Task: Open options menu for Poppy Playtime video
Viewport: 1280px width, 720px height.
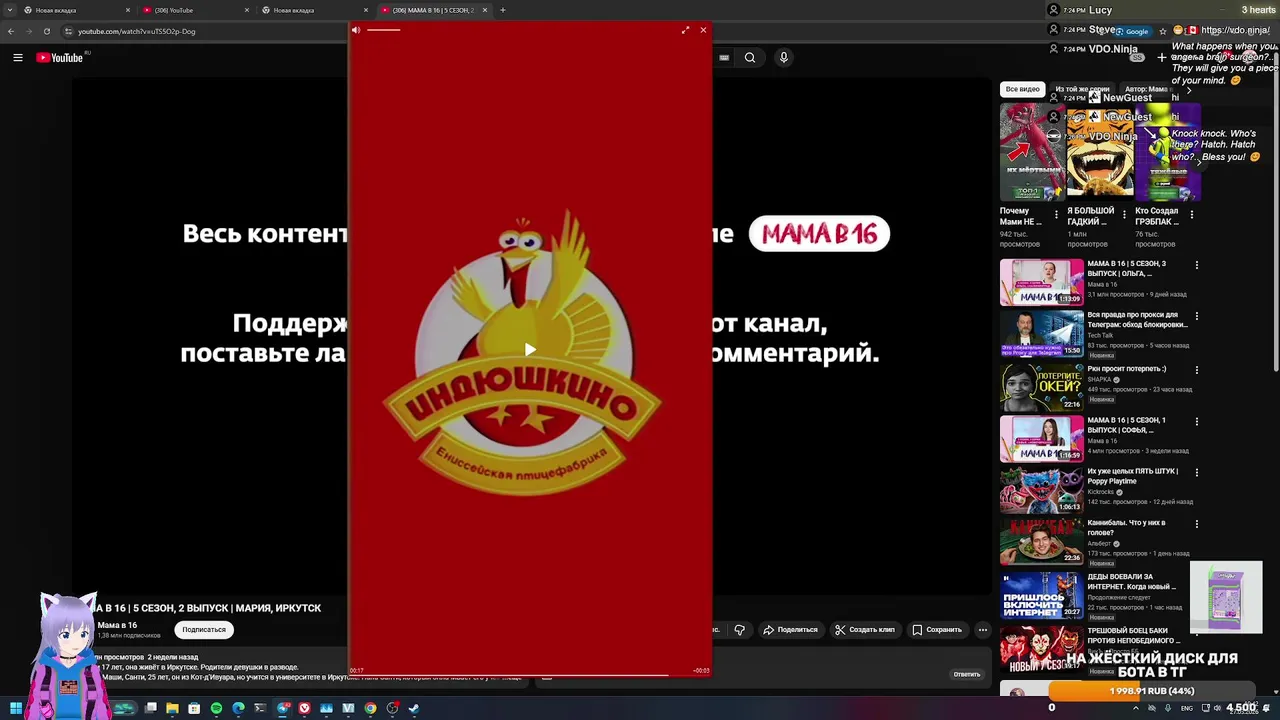Action: point(1197,472)
